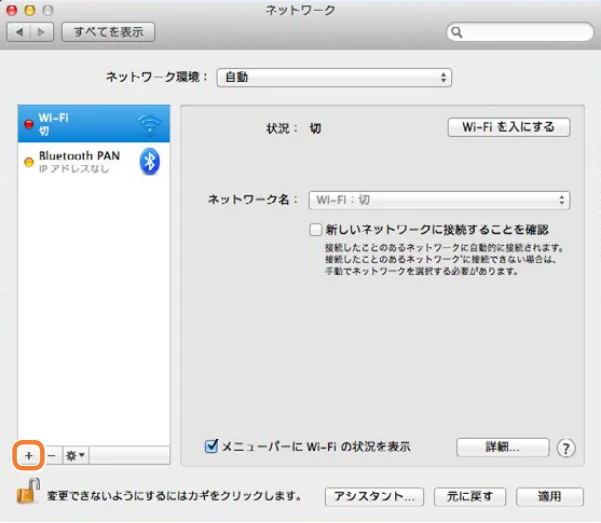Click 元に戻す revert button
Viewport: 601px width, 523px height.
pos(470,497)
